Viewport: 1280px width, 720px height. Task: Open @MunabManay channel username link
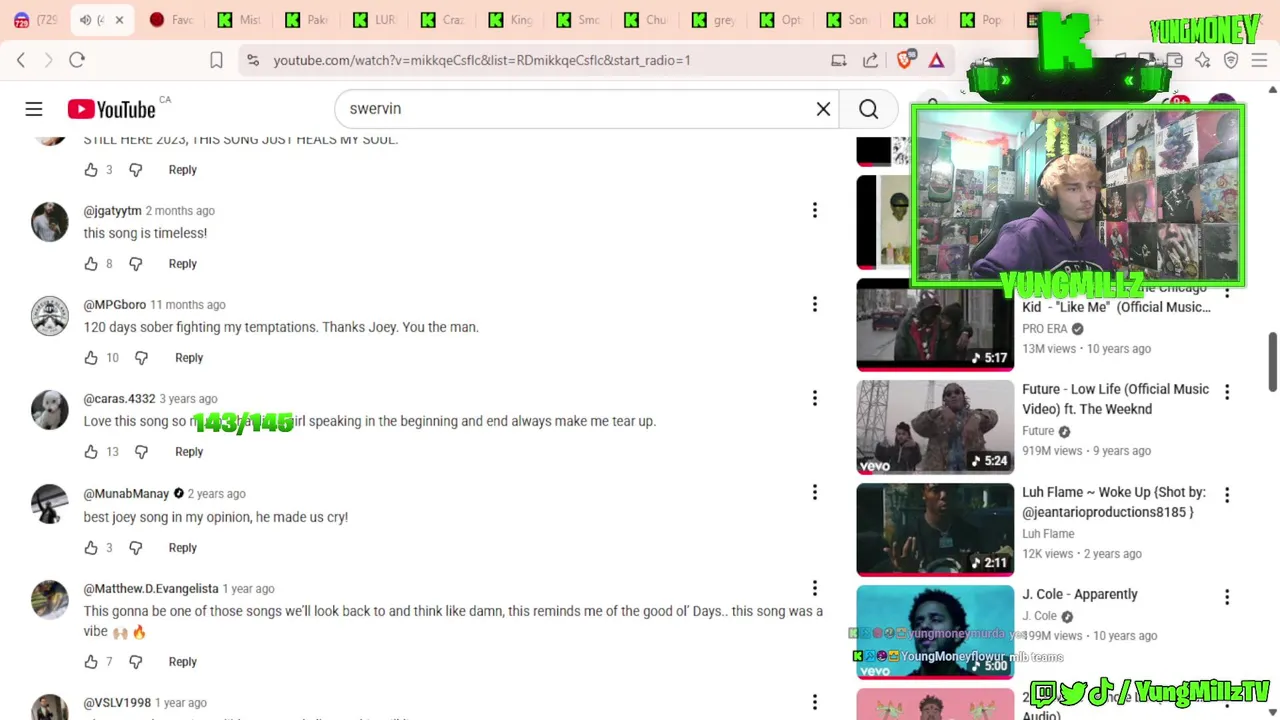(x=126, y=494)
